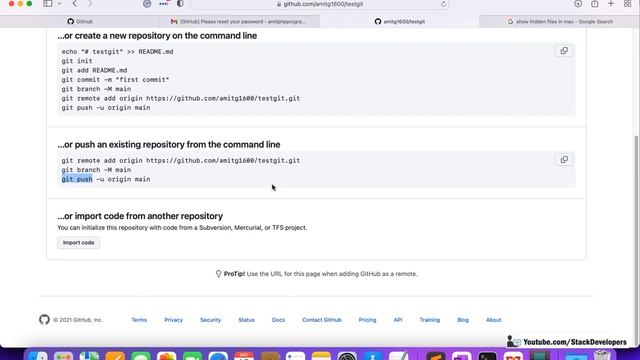Click the 'git init' code line
The image size is (640, 360).
pos(77,61)
